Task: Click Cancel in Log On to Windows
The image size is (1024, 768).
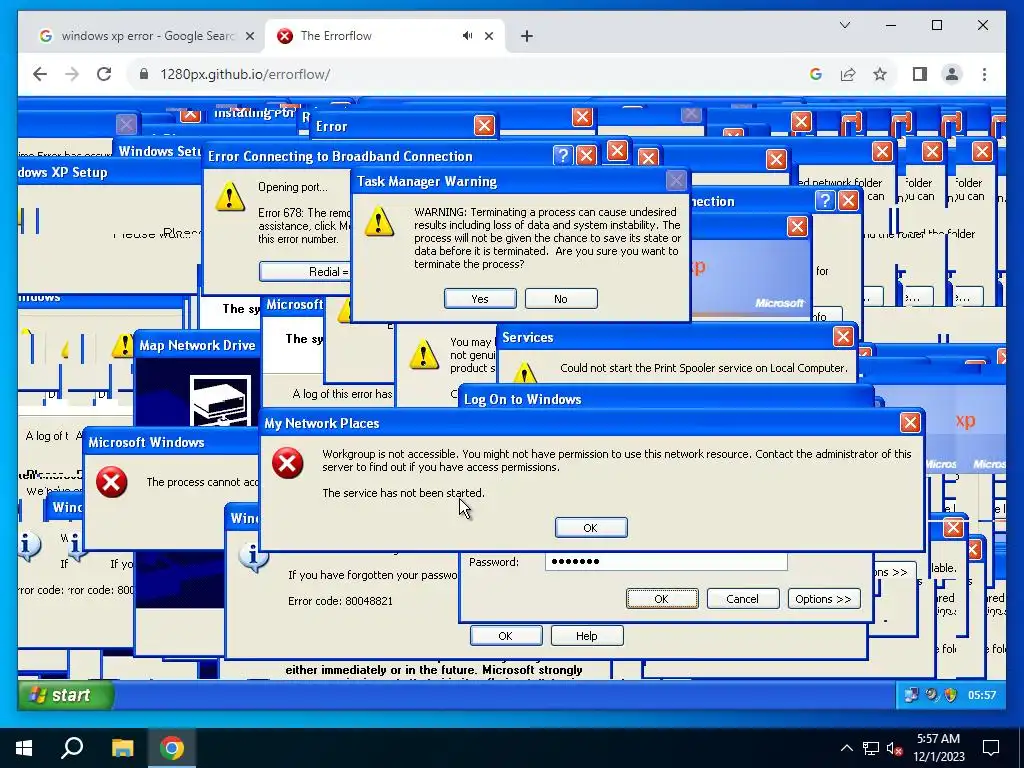Action: click(743, 599)
